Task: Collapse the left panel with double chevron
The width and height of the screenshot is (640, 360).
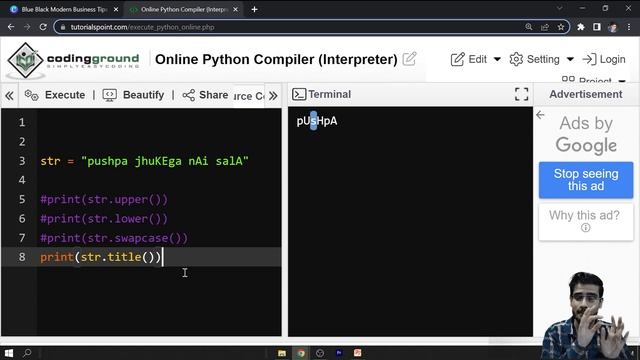Action: (x=9, y=96)
